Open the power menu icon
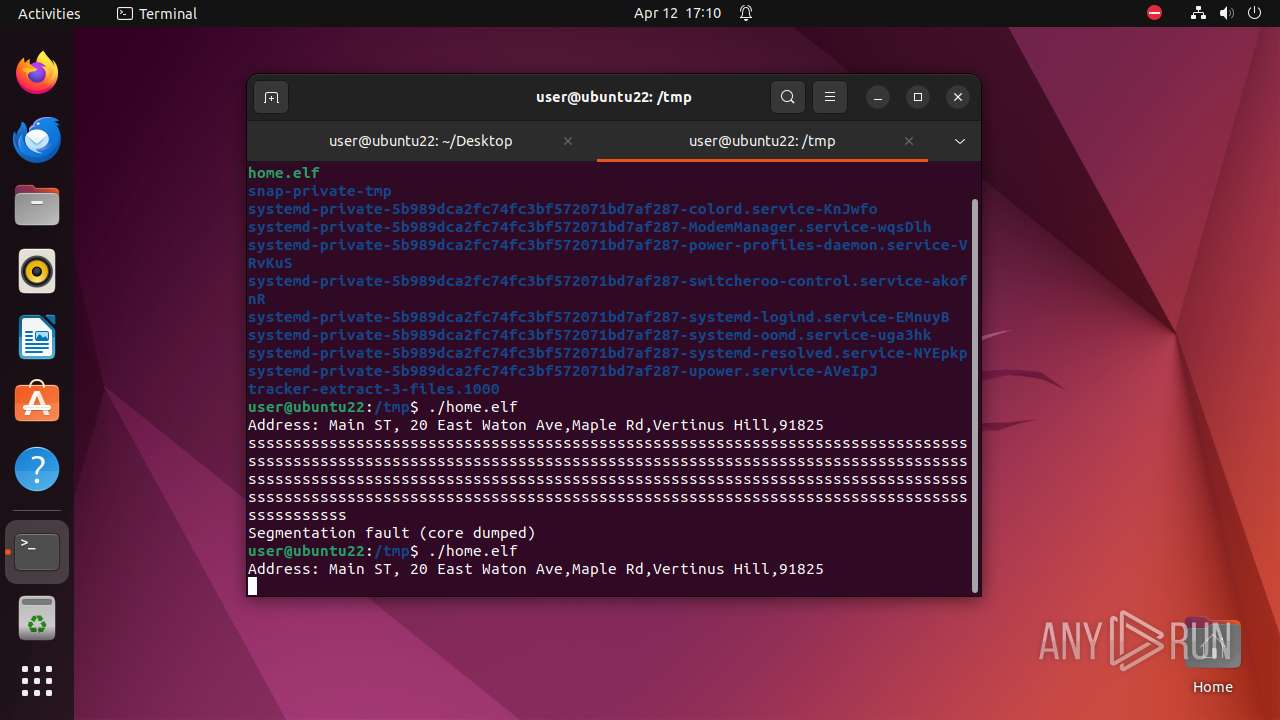Image resolution: width=1280 pixels, height=720 pixels. 1255,13
